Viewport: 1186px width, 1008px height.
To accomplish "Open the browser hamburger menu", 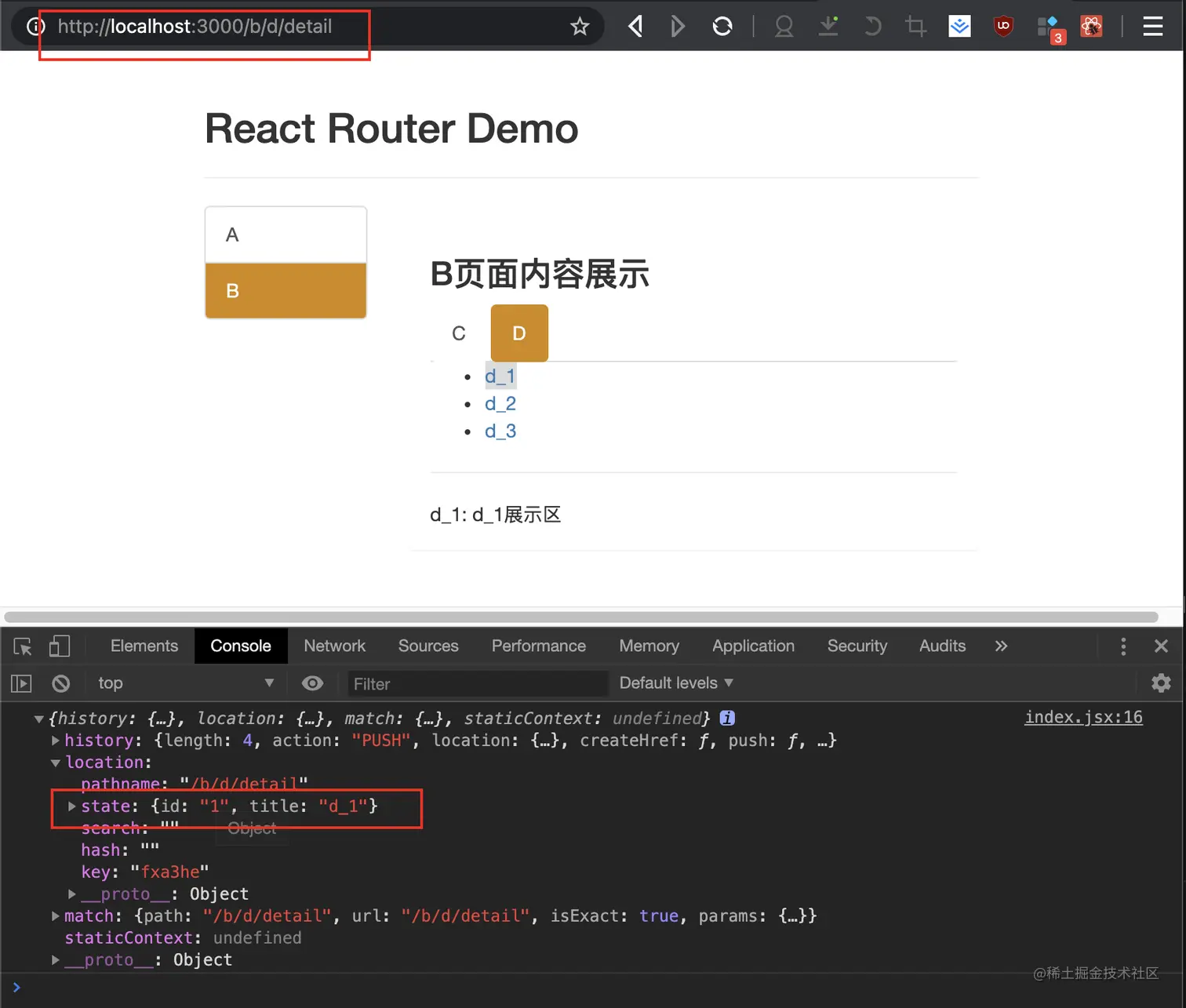I will (x=1152, y=27).
